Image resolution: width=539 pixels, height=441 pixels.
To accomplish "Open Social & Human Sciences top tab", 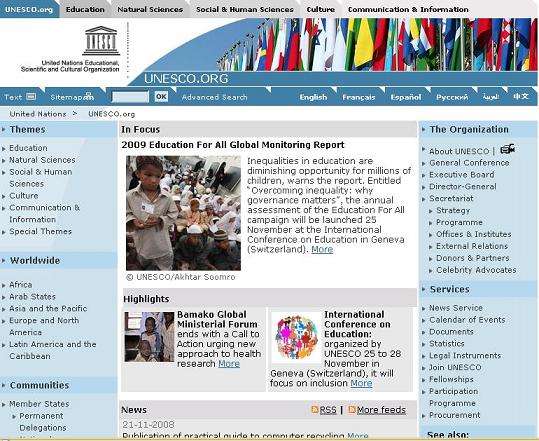I will pyautogui.click(x=245, y=9).
